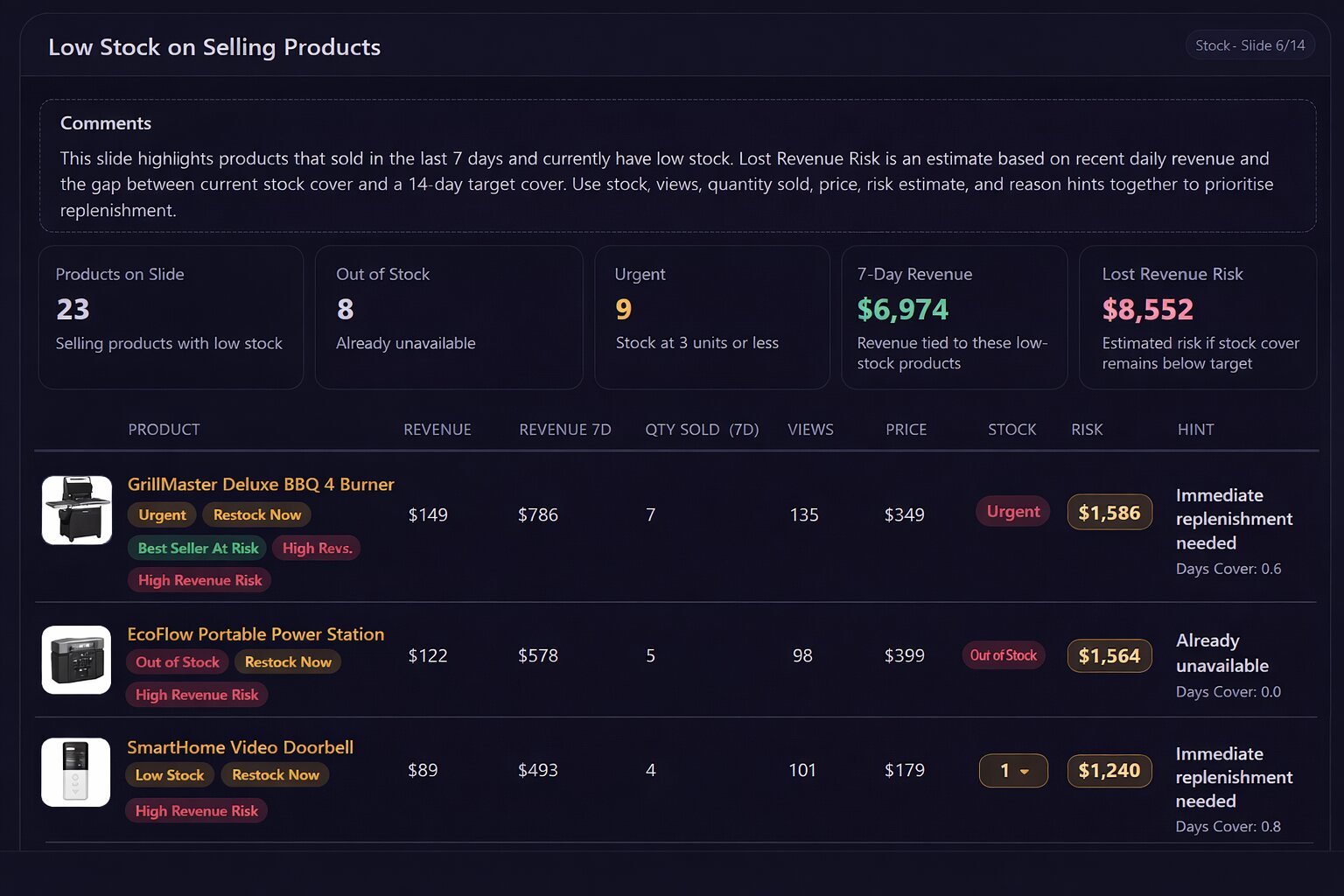Click the Urgent tag under GrillMaster name
The image size is (1344, 896).
click(x=162, y=514)
